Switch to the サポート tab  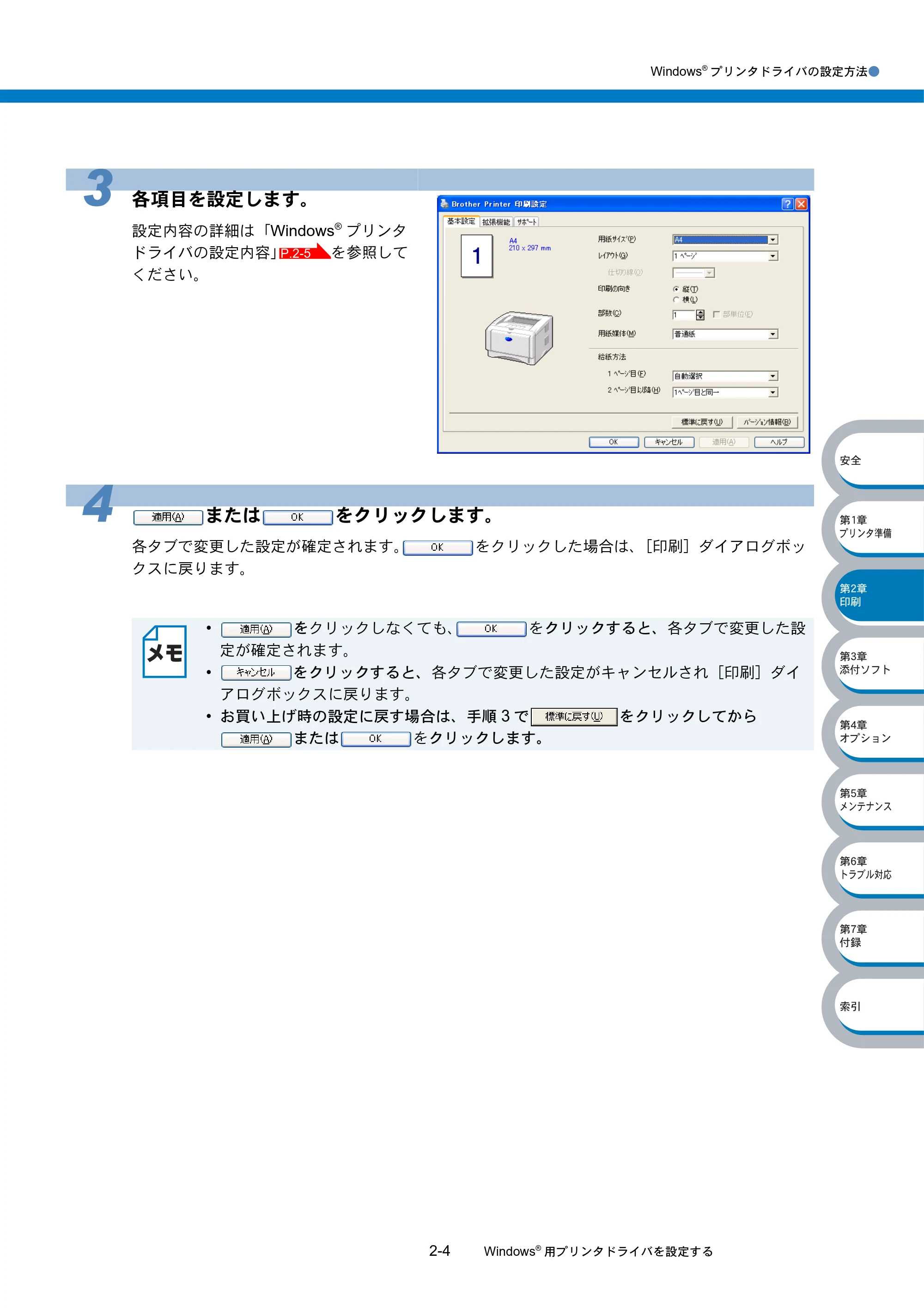pos(526,222)
